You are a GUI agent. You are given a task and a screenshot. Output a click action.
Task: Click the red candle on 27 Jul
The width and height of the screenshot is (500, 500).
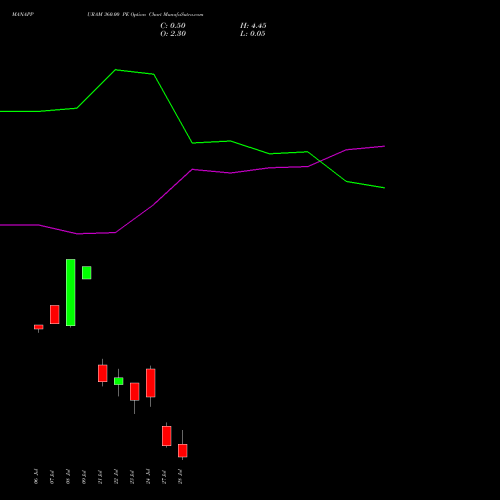167,436
